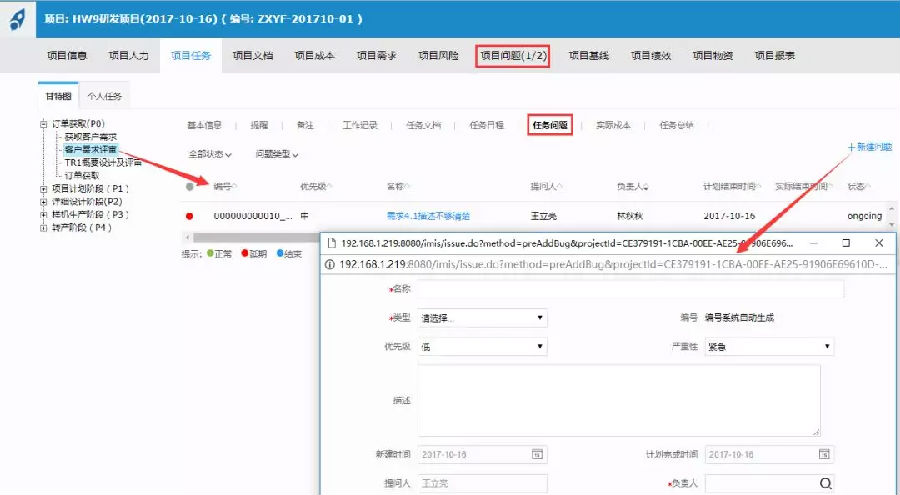This screenshot has height=495, width=900.
Task: Click the horizontal scrollbar under issue table
Action: click(250, 237)
